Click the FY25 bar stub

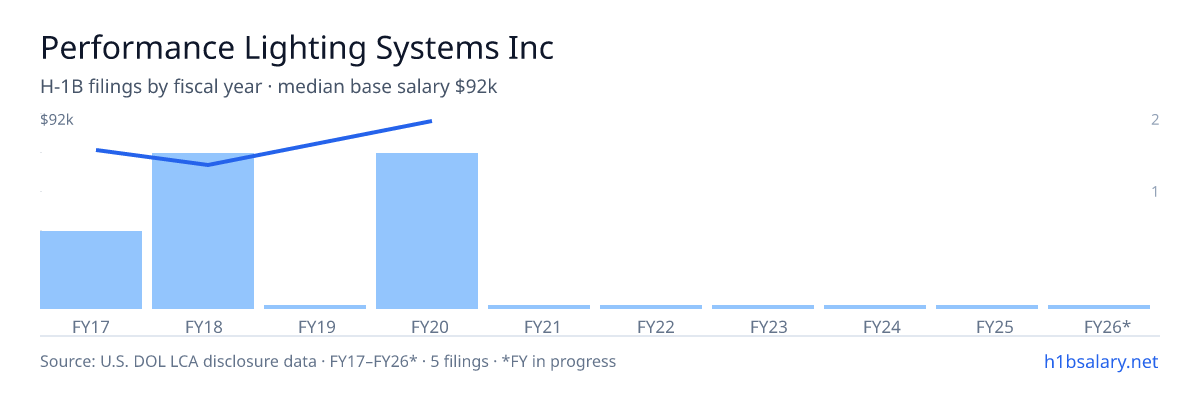coord(987,307)
